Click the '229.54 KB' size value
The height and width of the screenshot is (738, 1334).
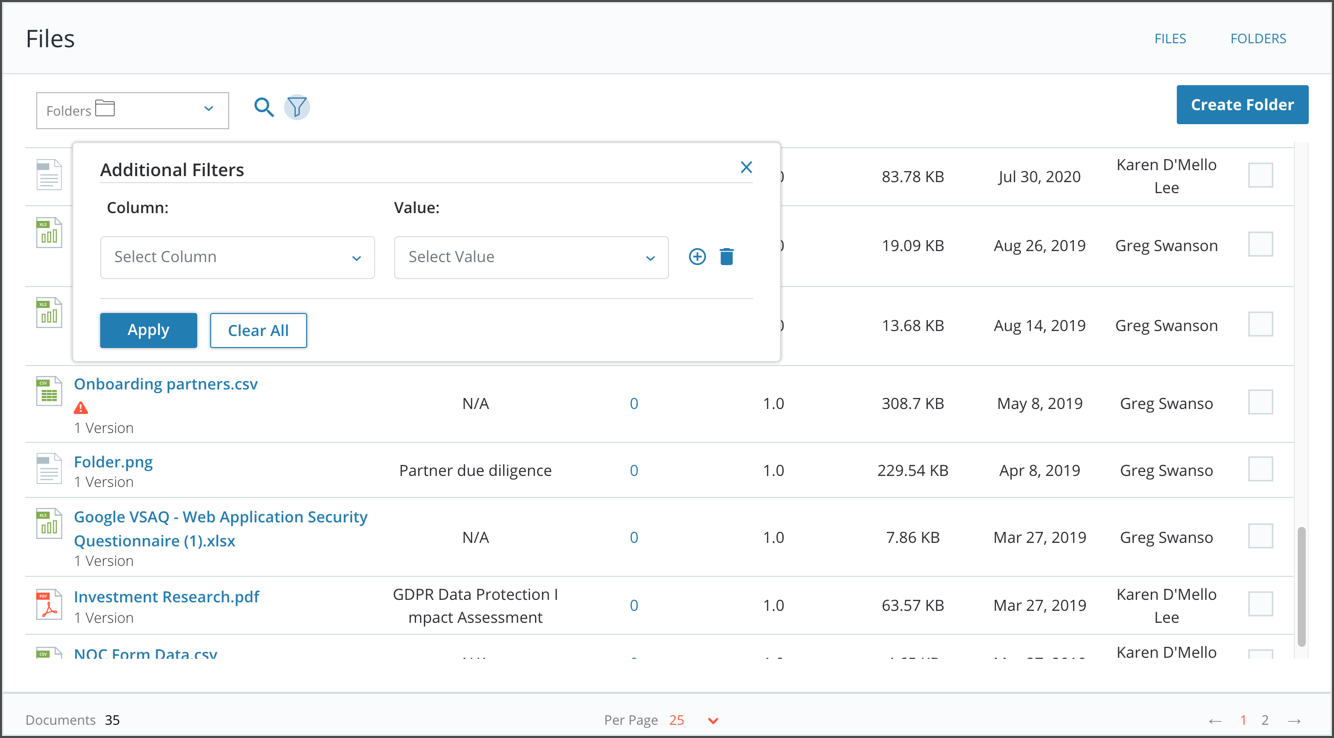(913, 471)
